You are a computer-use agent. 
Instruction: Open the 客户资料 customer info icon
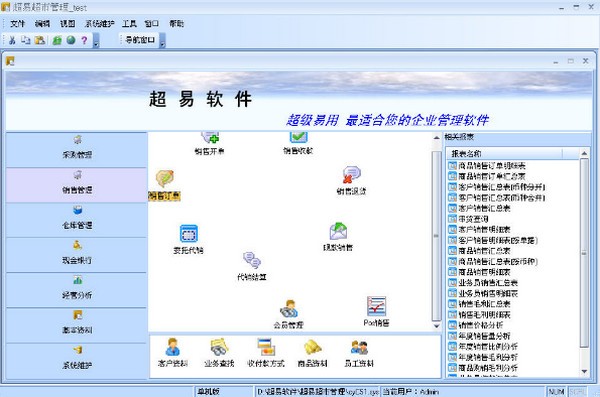coord(173,353)
